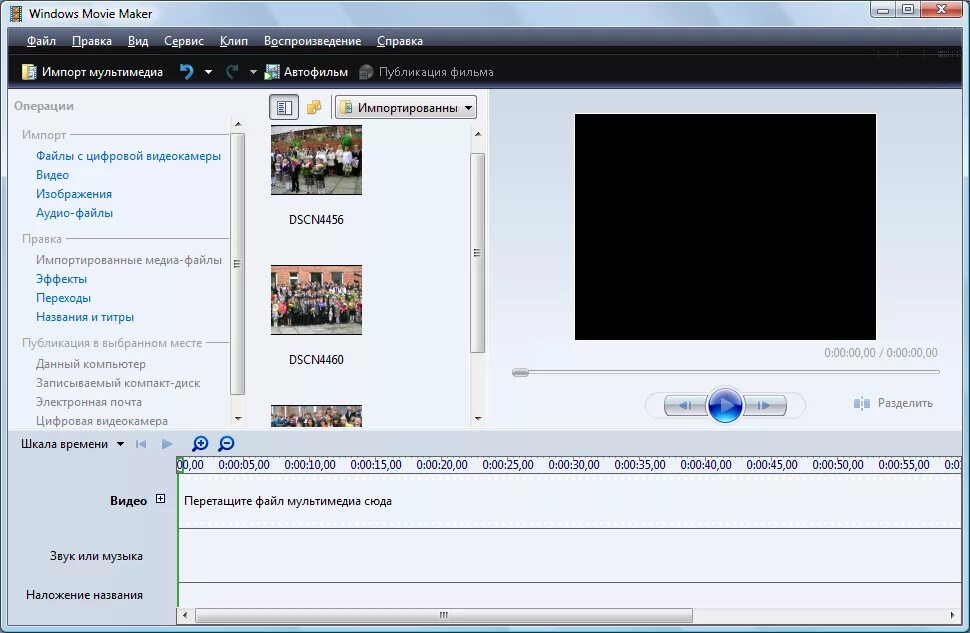
Task: Open the Справка menu
Action: (400, 41)
